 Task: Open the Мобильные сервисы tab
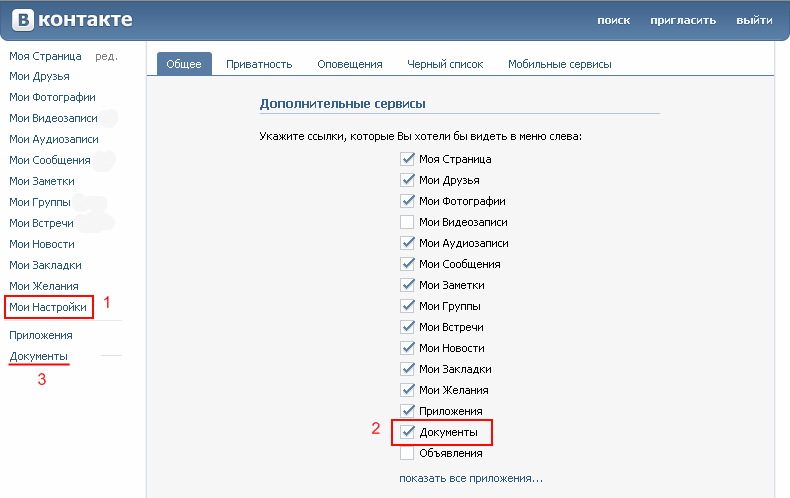[x=560, y=65]
